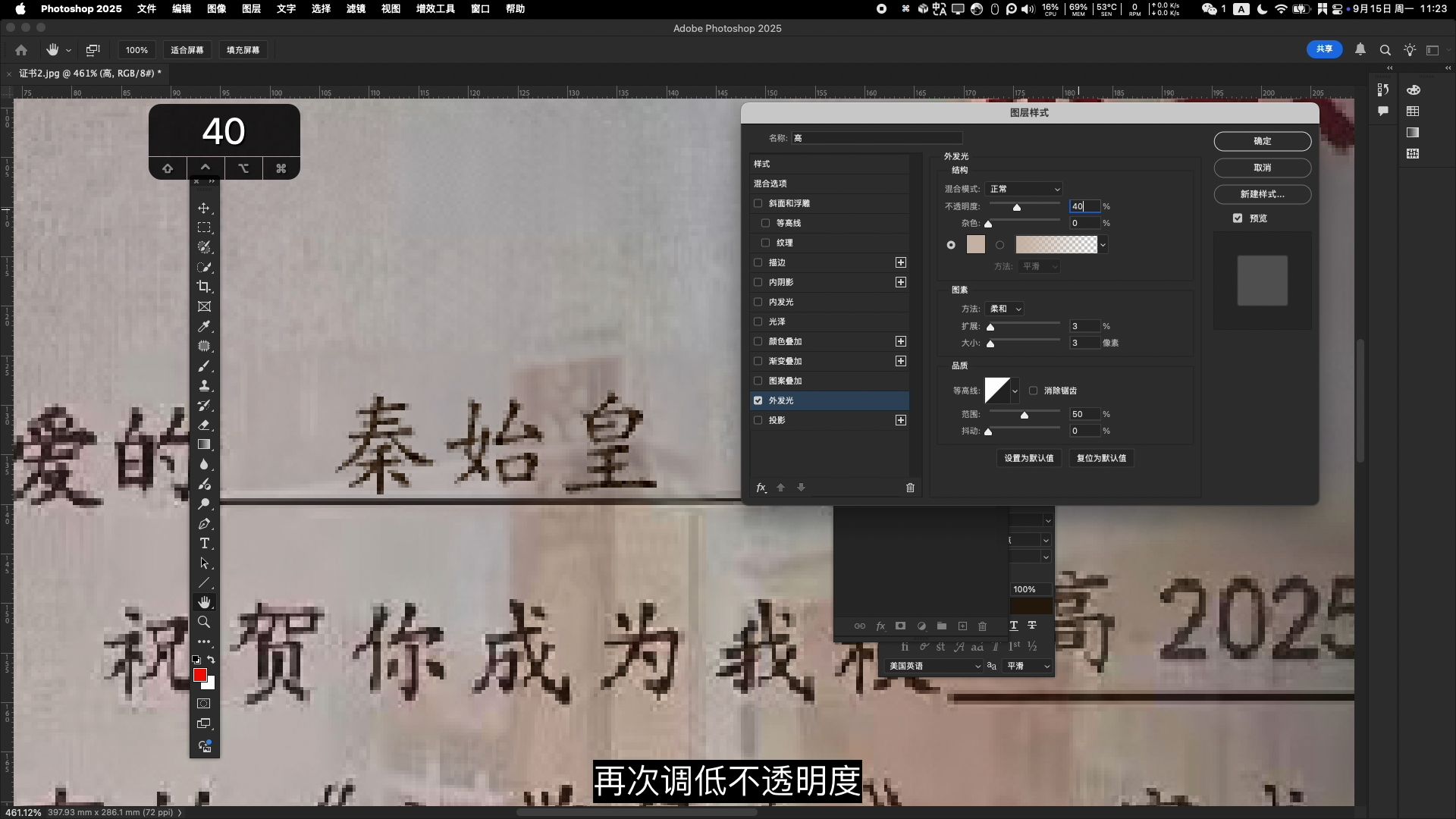Select the Eraser tool
1456x819 pixels.
(x=203, y=425)
